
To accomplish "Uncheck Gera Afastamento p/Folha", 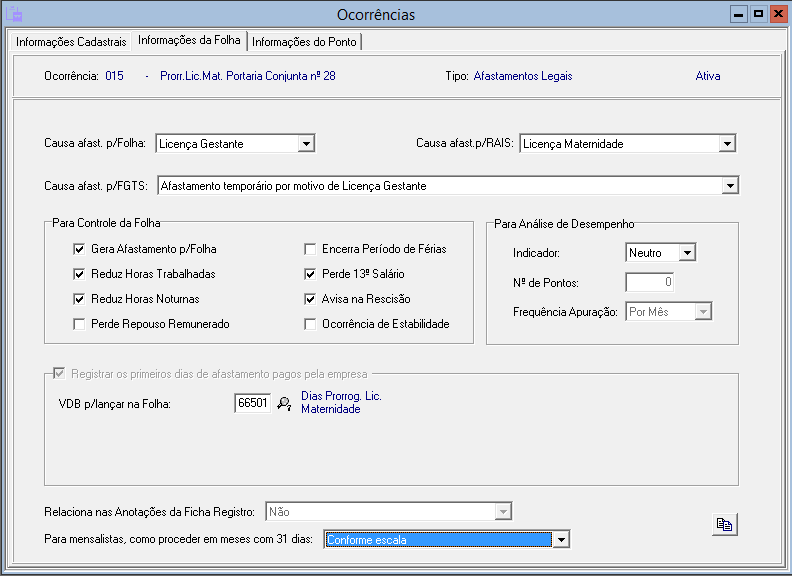I will [79, 249].
